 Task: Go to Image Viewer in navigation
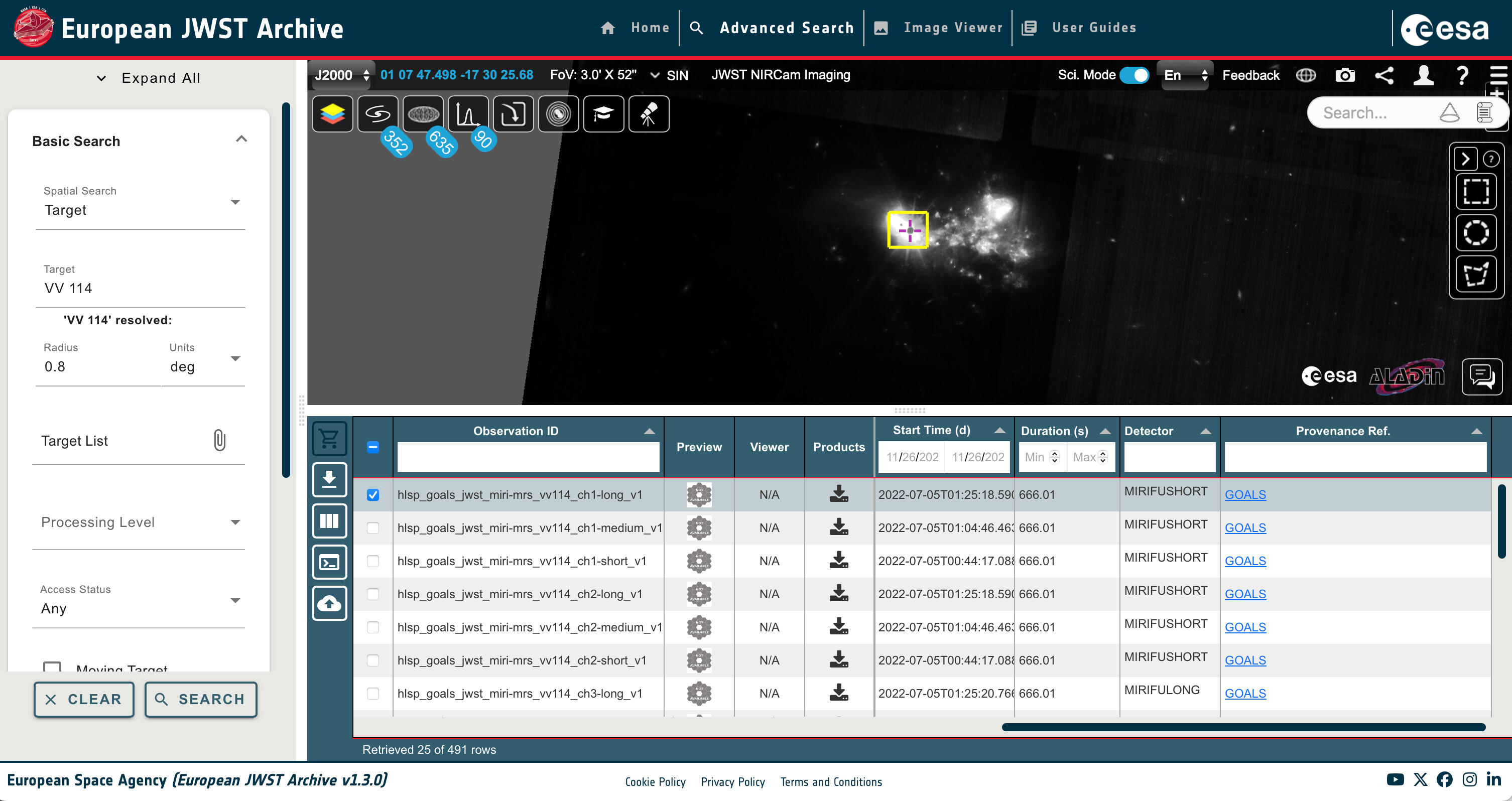[x=953, y=28]
